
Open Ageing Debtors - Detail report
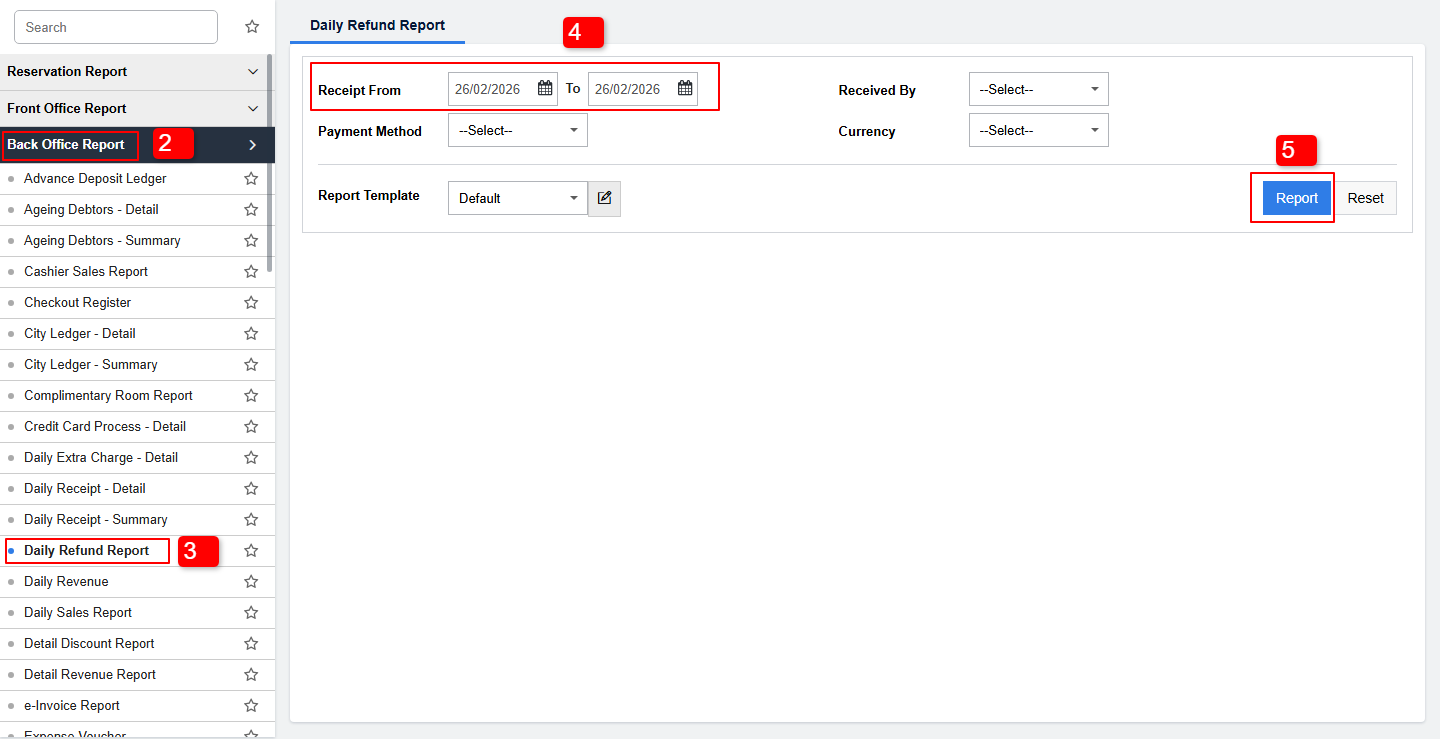(91, 210)
